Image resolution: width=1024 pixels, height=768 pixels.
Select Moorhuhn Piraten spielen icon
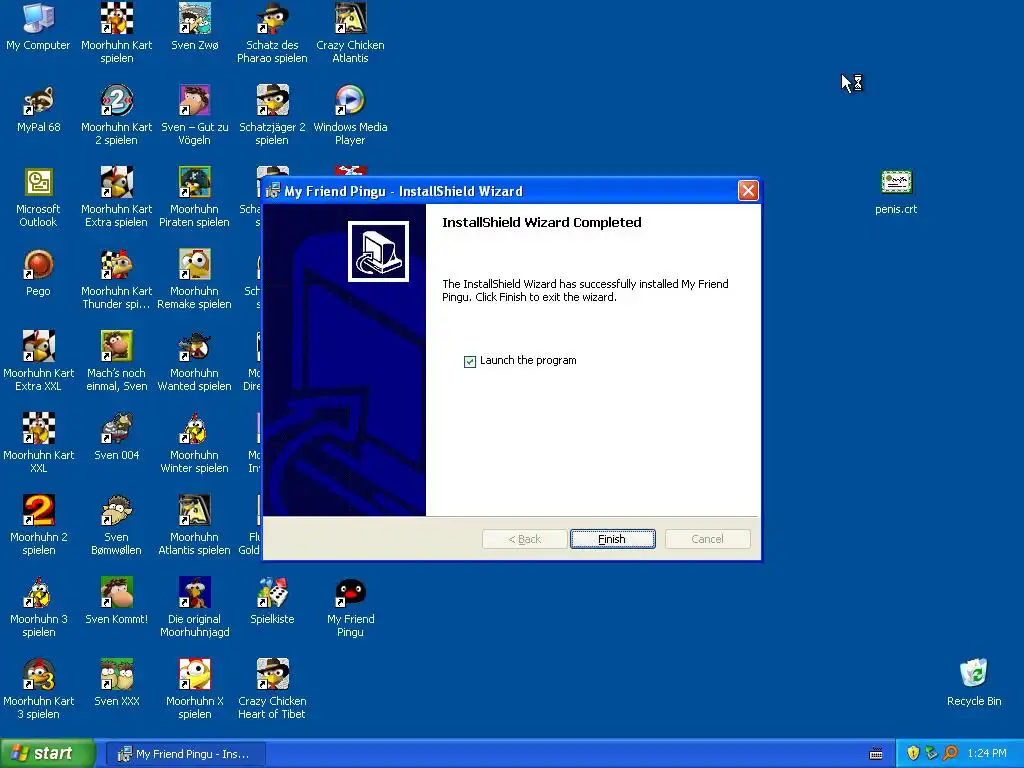195,197
